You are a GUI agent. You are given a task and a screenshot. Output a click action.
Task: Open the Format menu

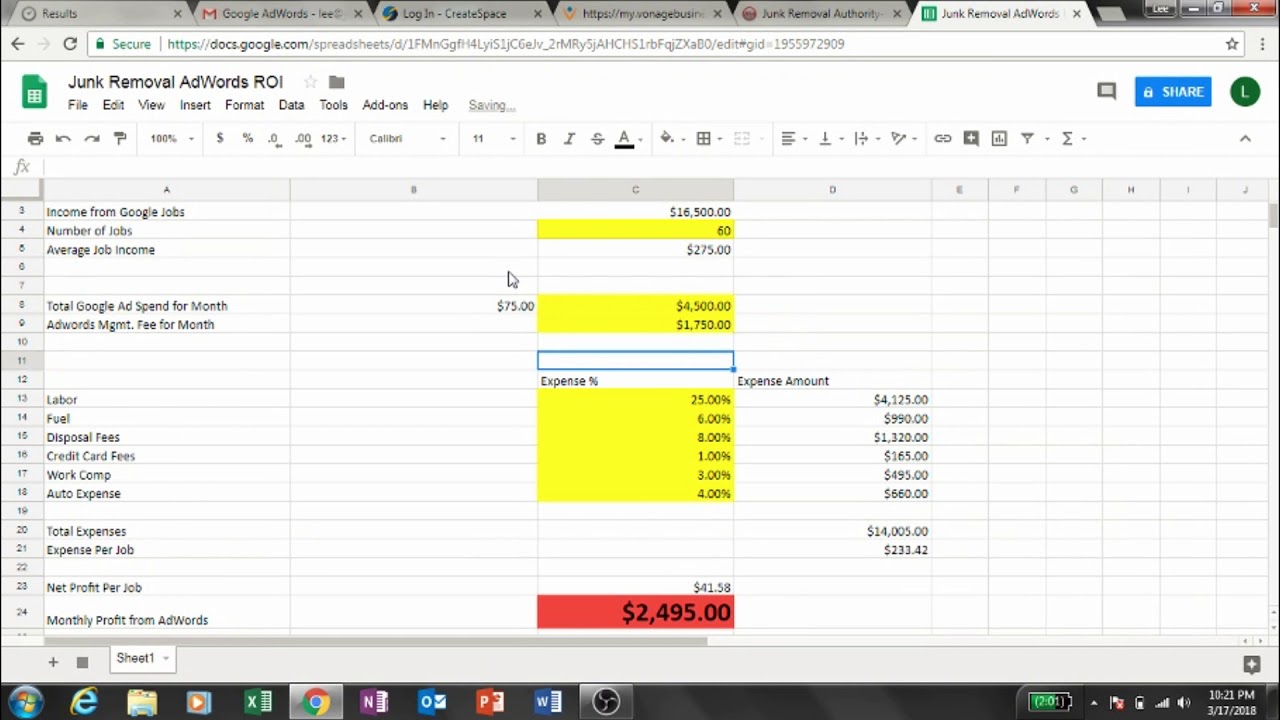click(244, 105)
